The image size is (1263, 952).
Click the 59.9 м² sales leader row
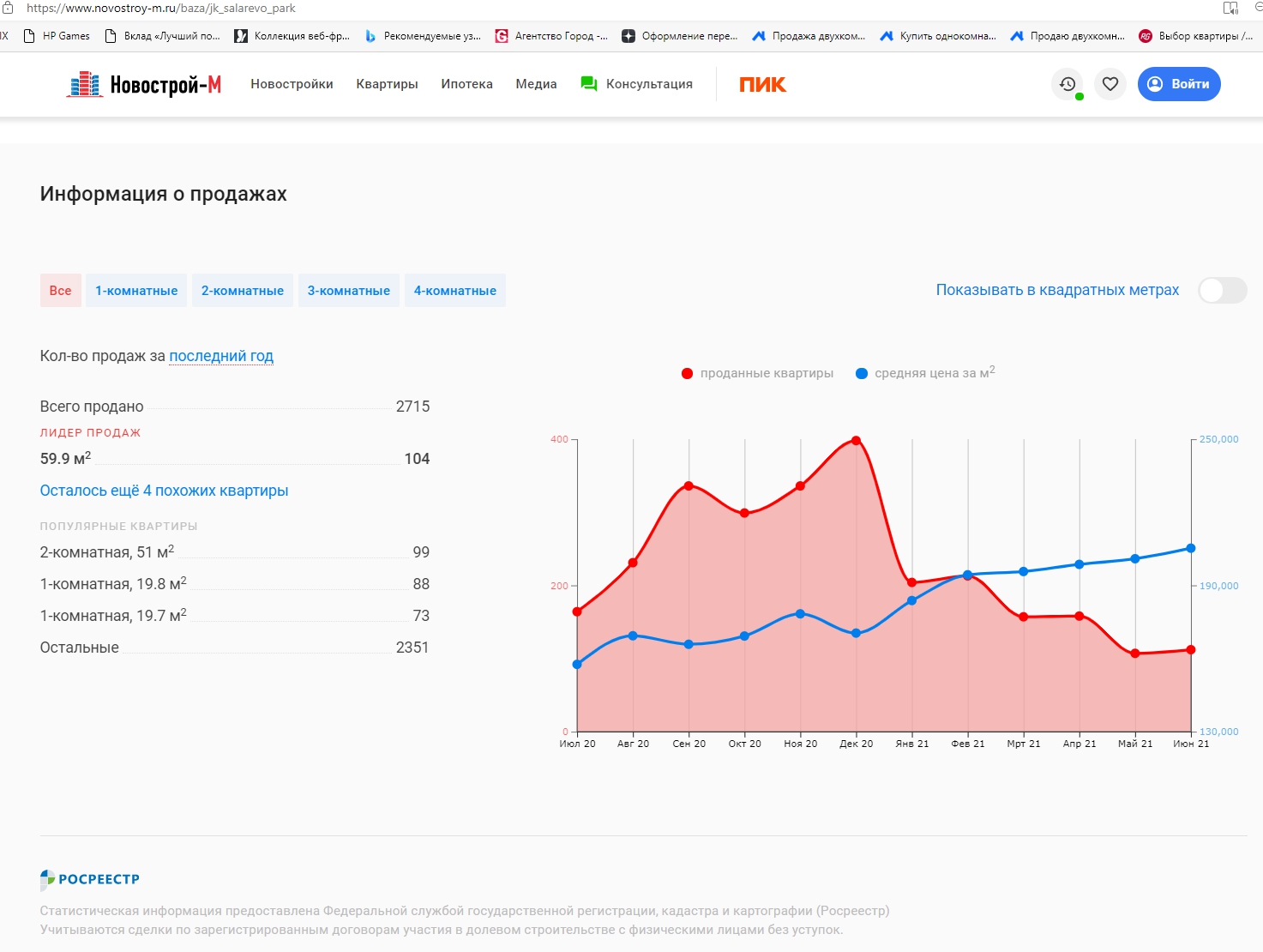click(235, 458)
